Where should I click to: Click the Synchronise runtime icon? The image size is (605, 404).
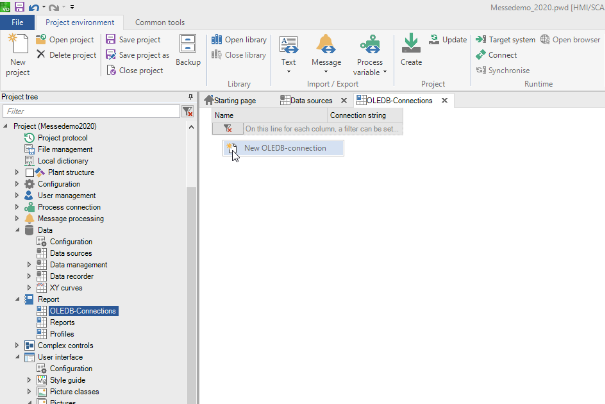482,70
